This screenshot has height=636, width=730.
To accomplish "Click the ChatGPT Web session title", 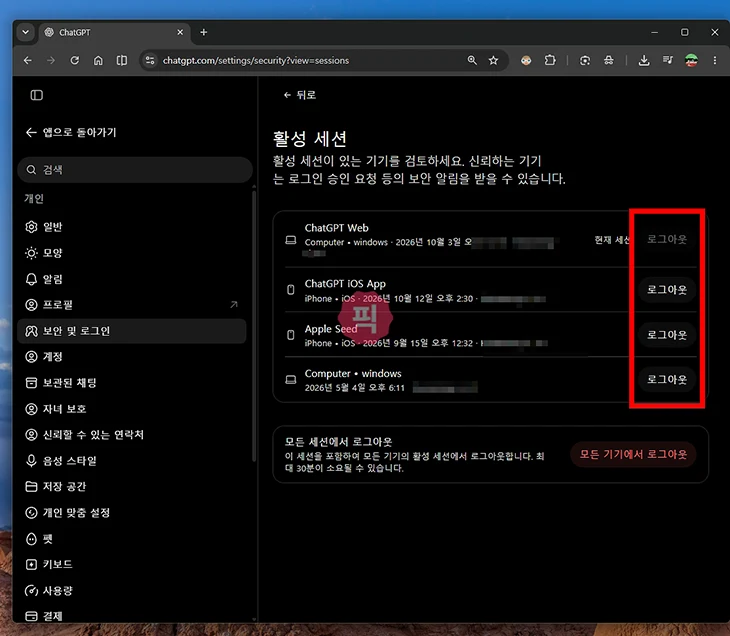I will (x=337, y=228).
